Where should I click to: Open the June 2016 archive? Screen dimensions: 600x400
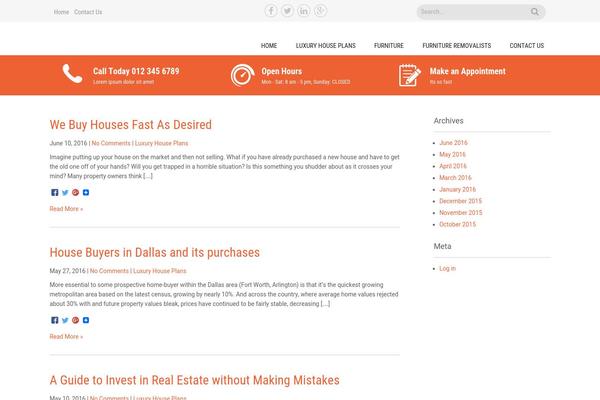tap(453, 143)
